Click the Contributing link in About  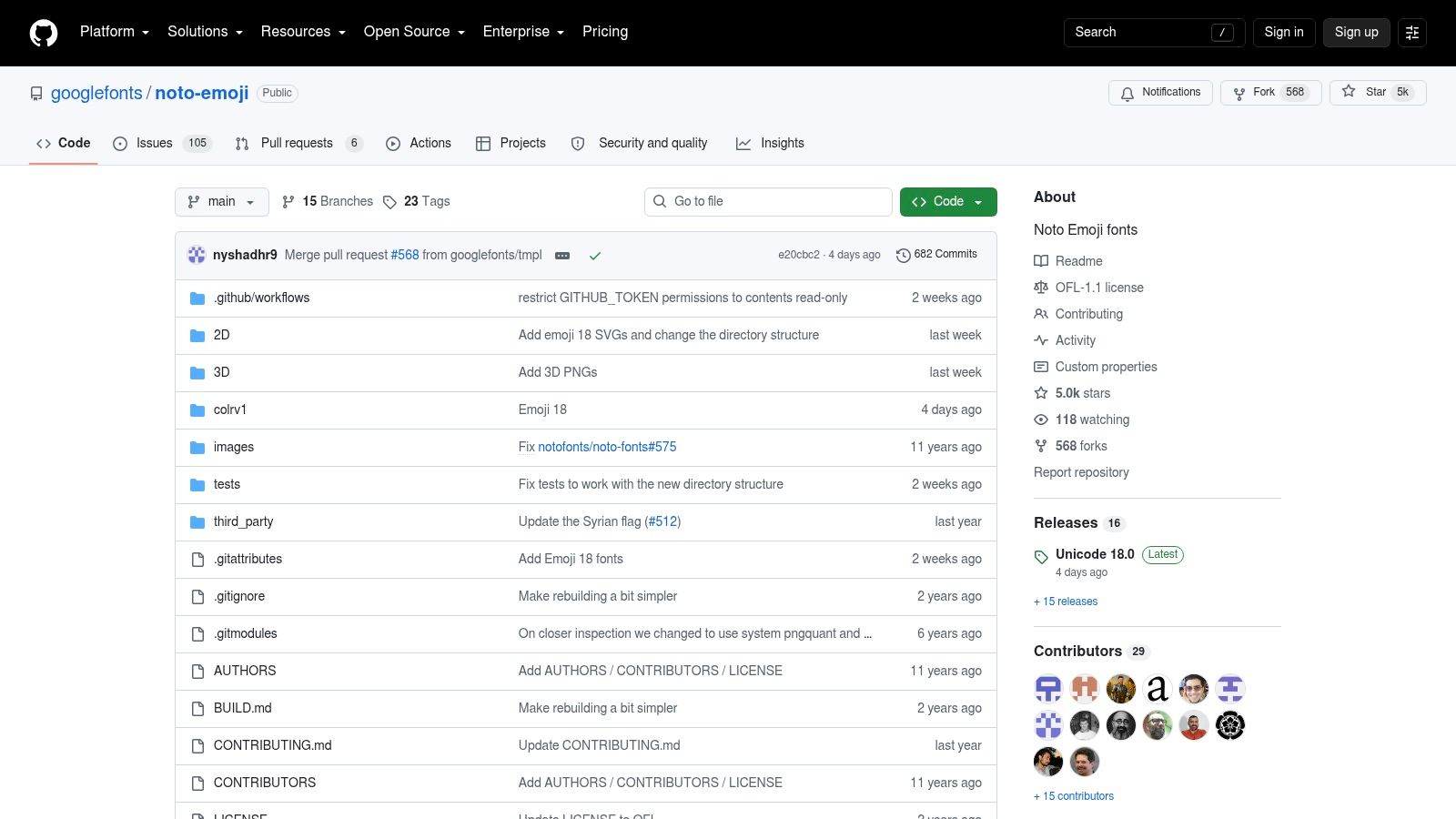pyautogui.click(x=1089, y=314)
